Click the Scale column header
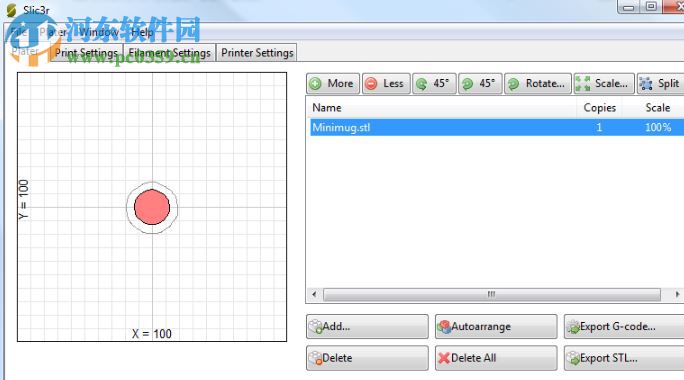684x380 pixels. point(658,108)
